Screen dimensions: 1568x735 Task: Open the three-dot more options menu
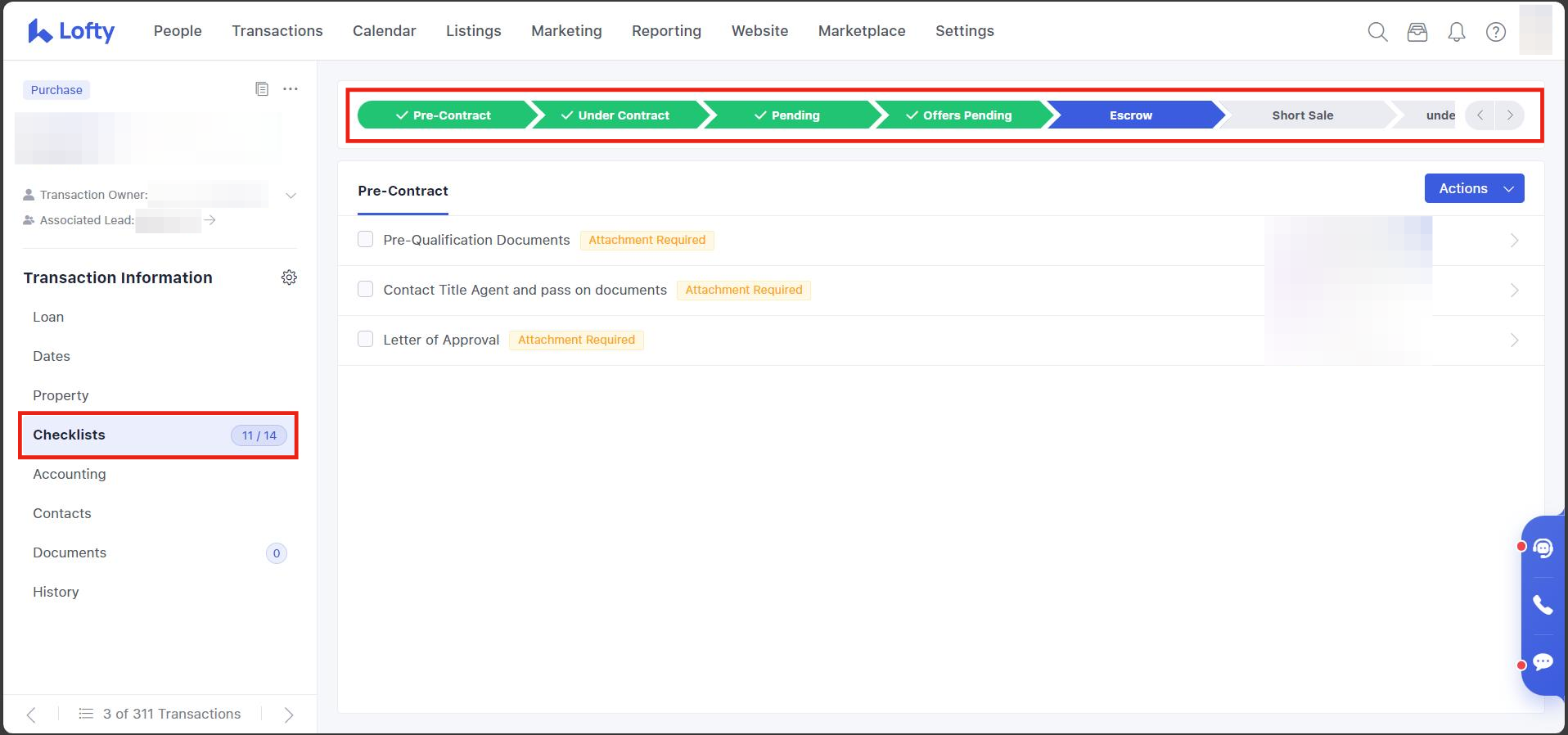(291, 89)
